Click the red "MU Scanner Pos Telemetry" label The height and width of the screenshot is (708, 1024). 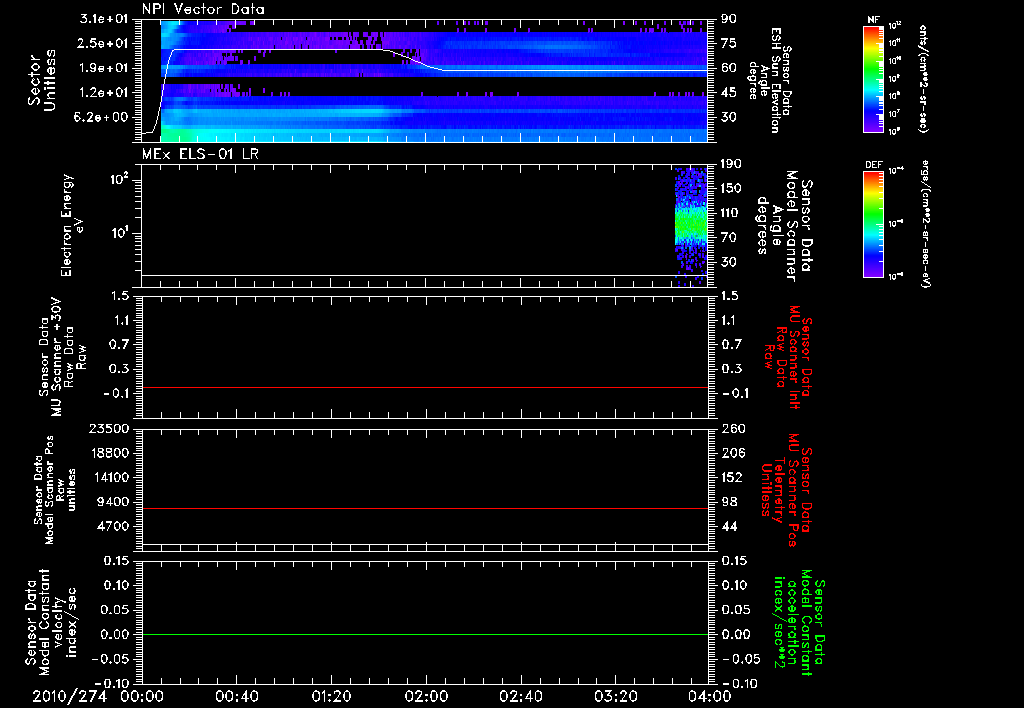787,490
